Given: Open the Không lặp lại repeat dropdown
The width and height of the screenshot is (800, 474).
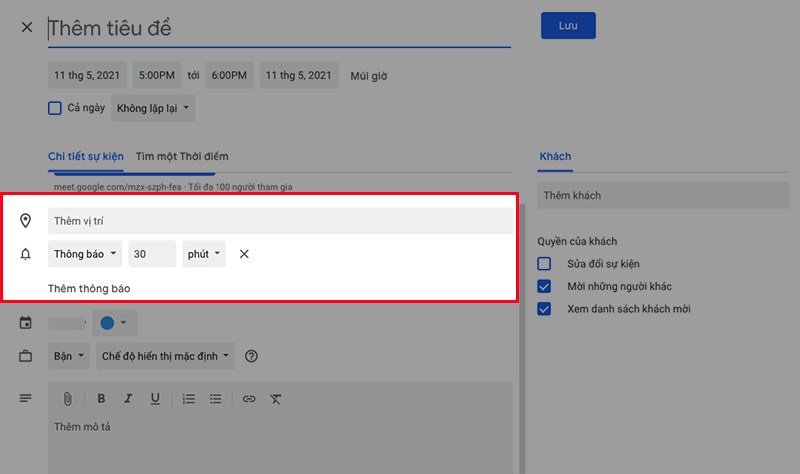Looking at the screenshot, I should [153, 108].
